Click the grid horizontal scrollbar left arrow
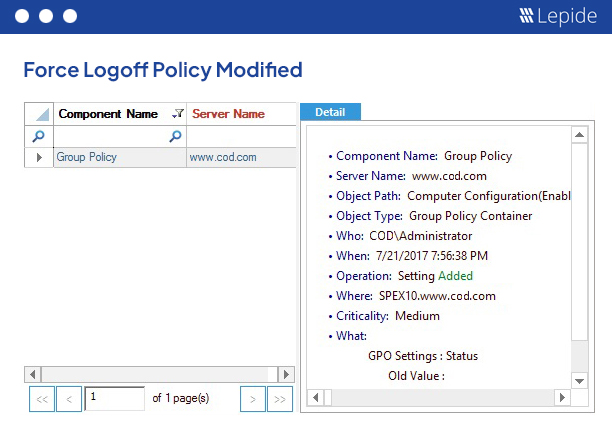612x430 pixels. [x=33, y=375]
